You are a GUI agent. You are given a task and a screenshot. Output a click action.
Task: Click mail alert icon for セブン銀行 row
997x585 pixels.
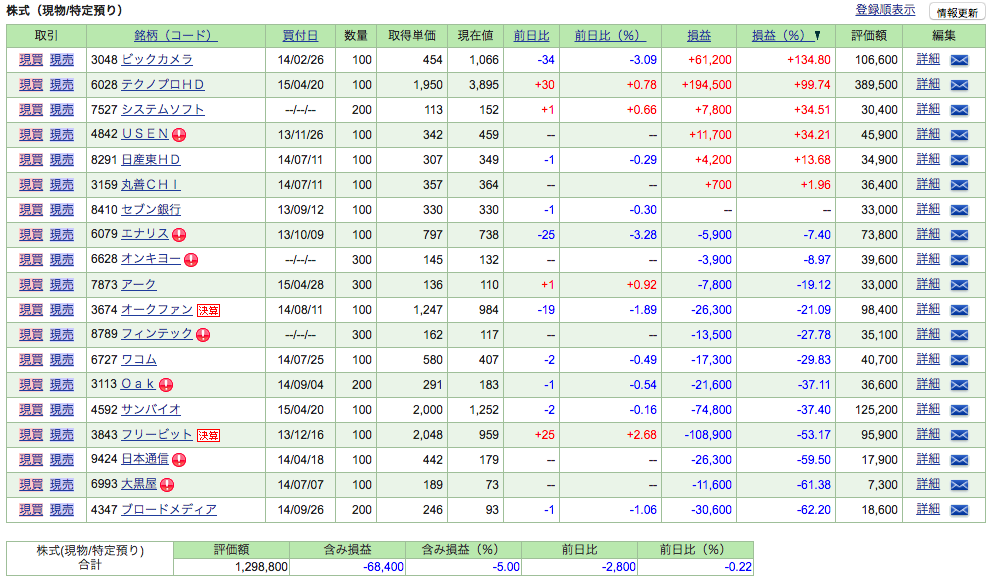click(x=959, y=210)
